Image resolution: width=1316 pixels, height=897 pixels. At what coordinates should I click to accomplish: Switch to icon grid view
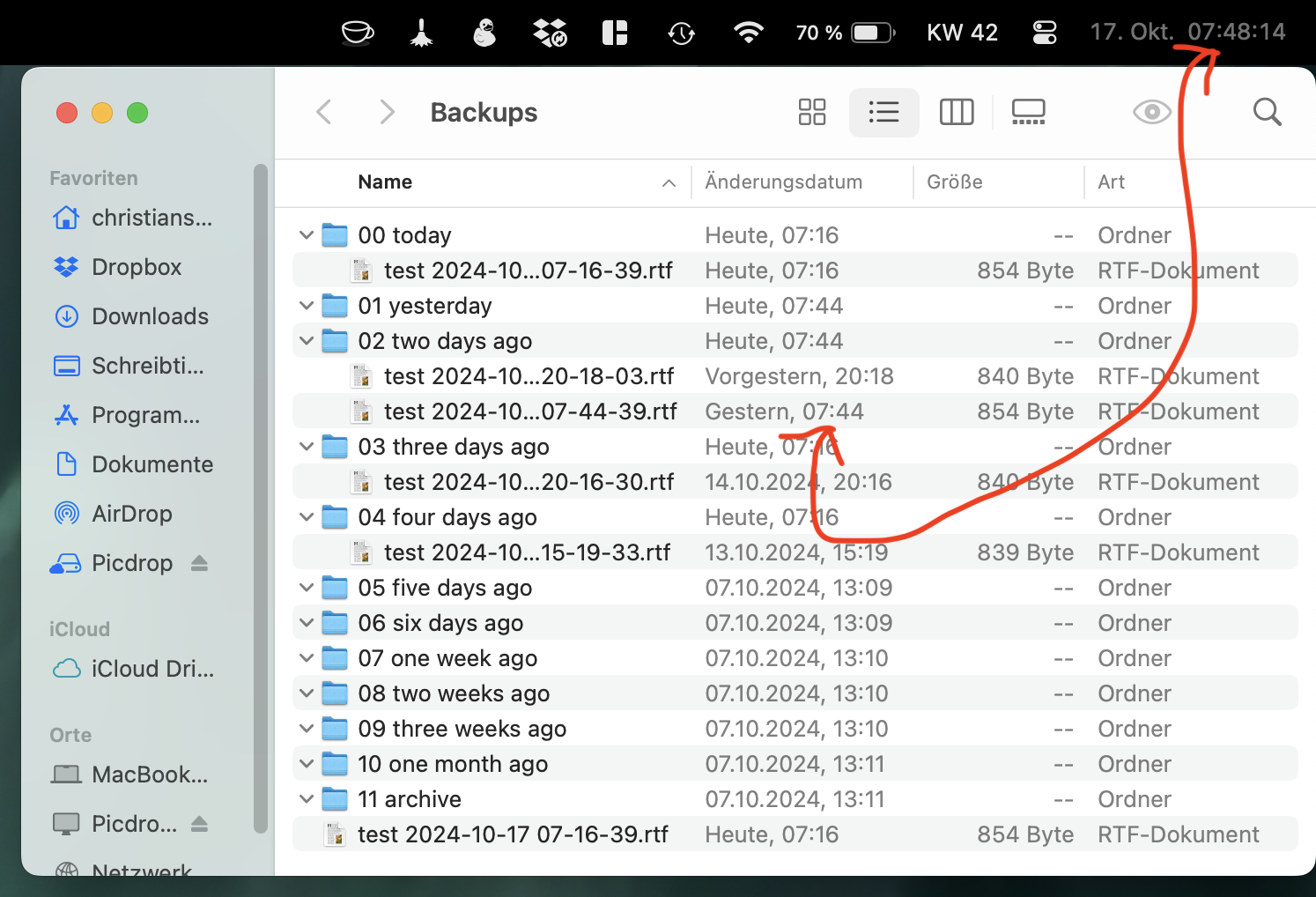811,112
